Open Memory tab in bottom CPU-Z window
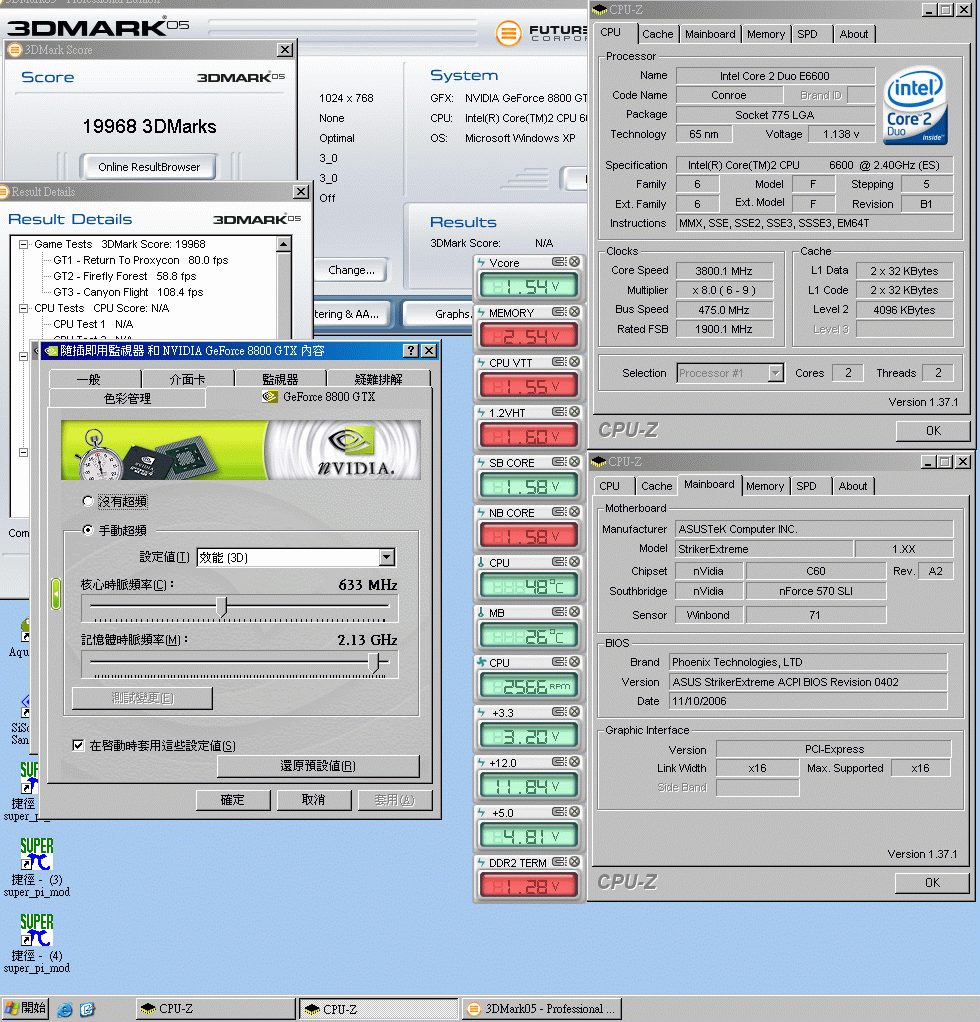Image resolution: width=980 pixels, height=1022 pixels. coord(765,486)
